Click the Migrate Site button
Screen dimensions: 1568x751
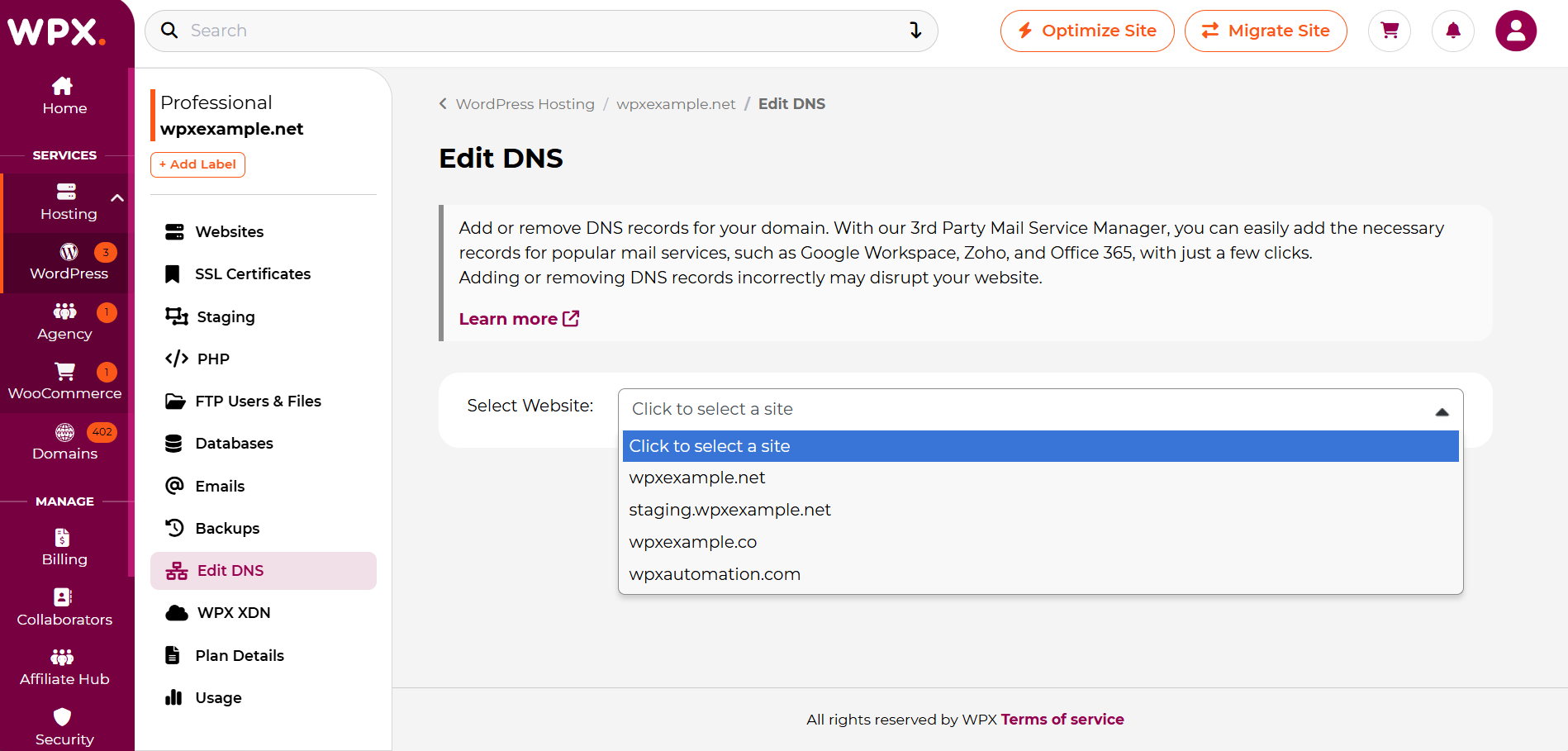coord(1266,31)
